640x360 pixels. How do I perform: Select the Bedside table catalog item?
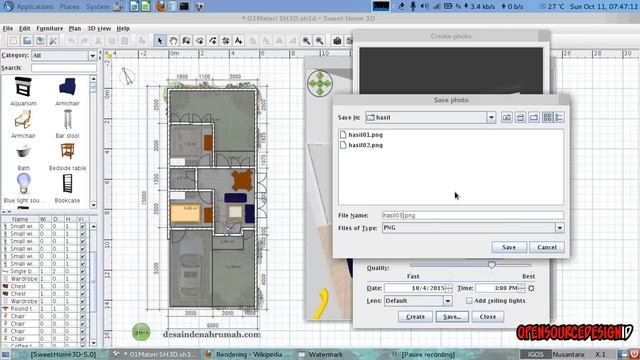(x=67, y=157)
